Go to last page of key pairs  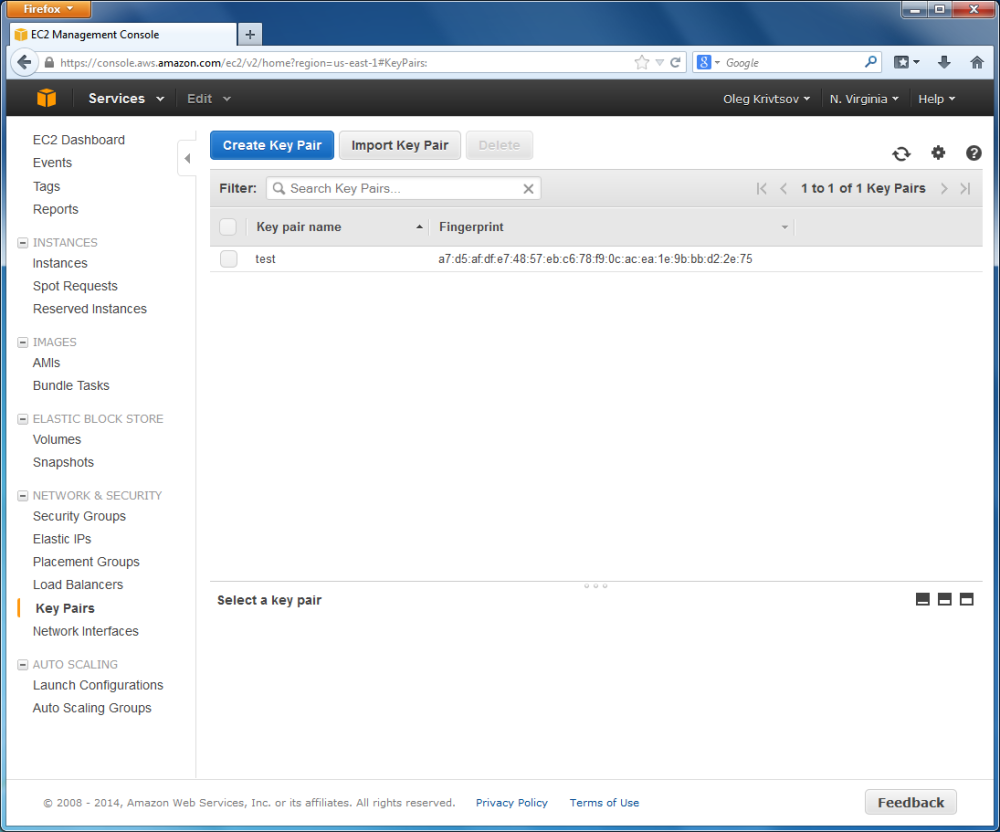click(x=966, y=188)
